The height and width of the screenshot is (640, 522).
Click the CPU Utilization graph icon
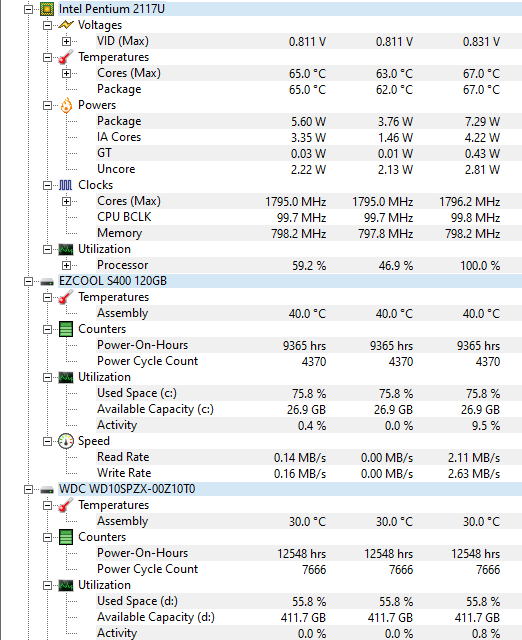pyautogui.click(x=66, y=249)
